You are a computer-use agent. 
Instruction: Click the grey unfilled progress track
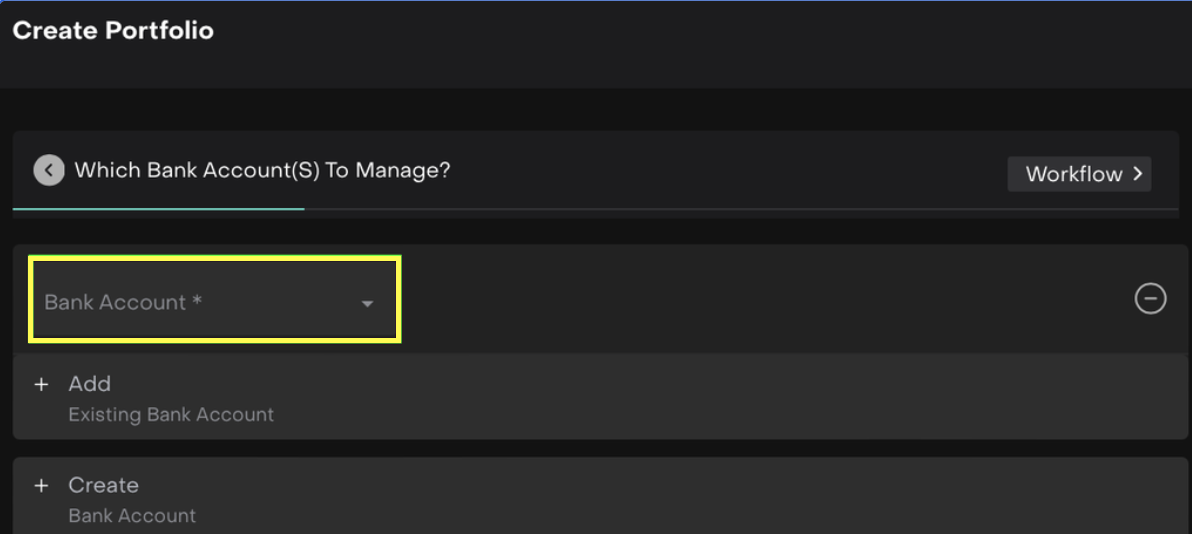coord(740,209)
